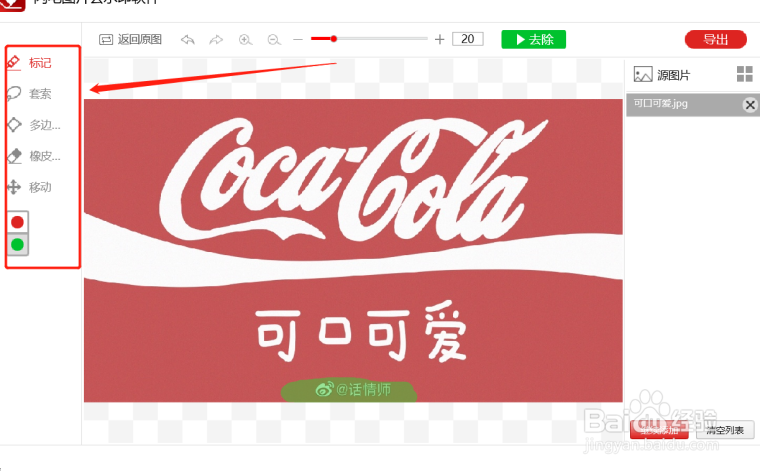Zoom in with the magnifier plus icon
761x471 pixels.
(246, 39)
